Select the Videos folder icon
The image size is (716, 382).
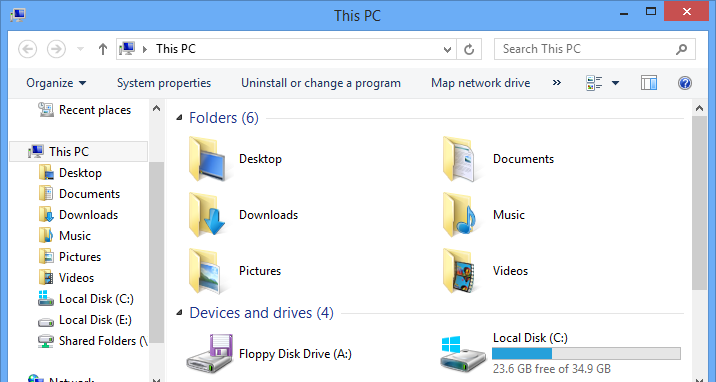[x=459, y=271]
